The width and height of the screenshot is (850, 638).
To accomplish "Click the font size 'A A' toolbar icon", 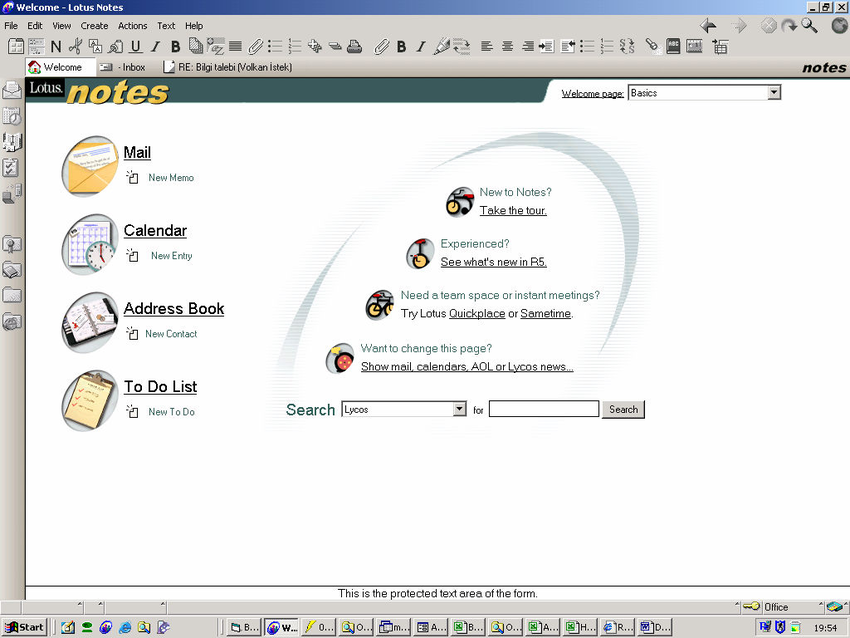I will (95, 47).
